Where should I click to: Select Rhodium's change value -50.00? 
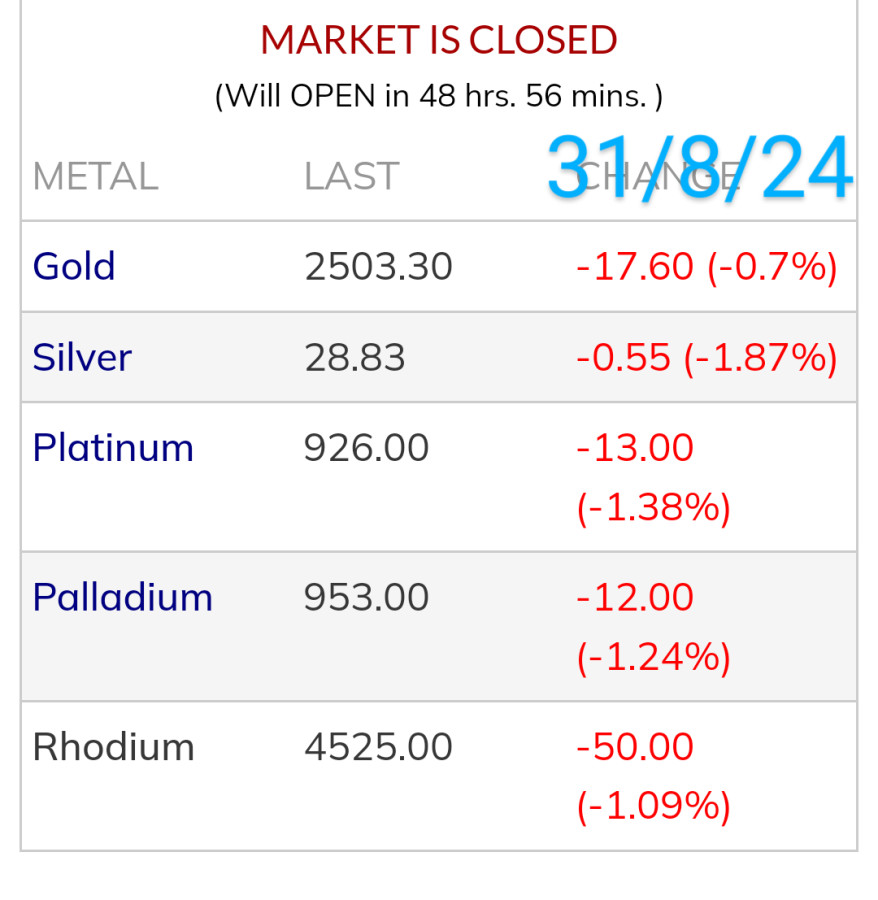[x=635, y=747]
